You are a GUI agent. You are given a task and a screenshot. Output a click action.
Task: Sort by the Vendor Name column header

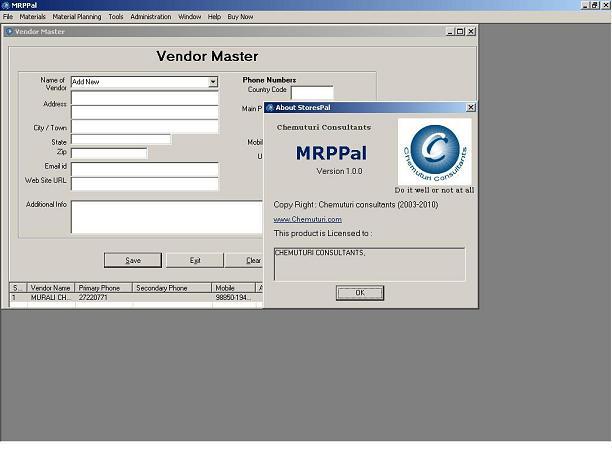[x=50, y=288]
